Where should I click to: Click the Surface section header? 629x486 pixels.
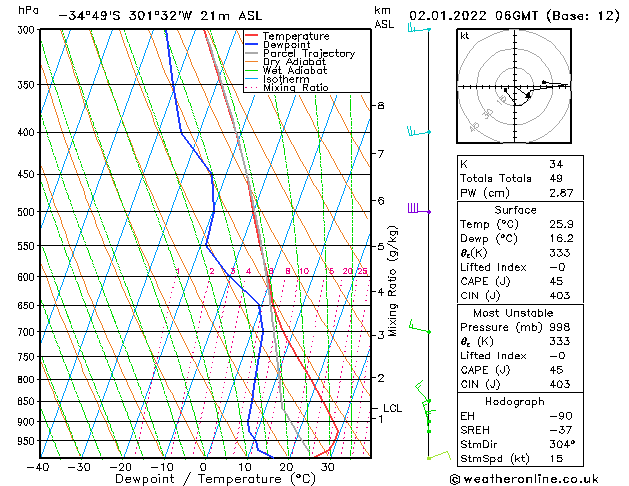(x=515, y=210)
